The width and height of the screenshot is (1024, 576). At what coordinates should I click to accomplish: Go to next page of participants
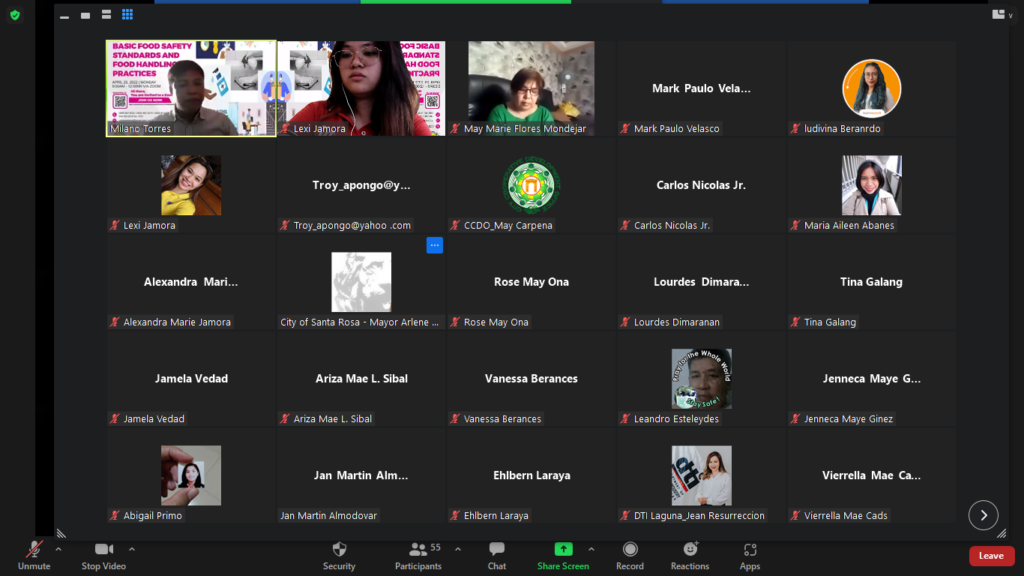point(983,515)
